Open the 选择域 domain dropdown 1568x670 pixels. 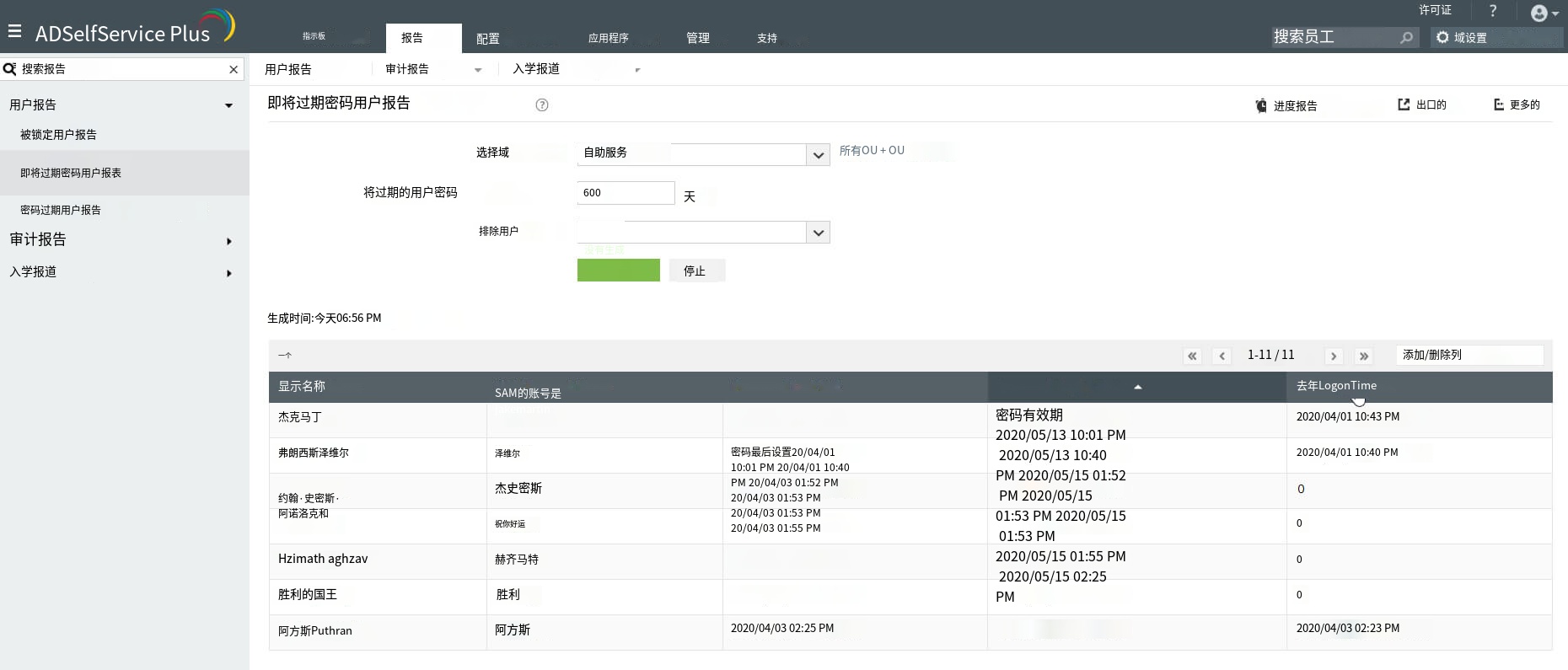[818, 155]
